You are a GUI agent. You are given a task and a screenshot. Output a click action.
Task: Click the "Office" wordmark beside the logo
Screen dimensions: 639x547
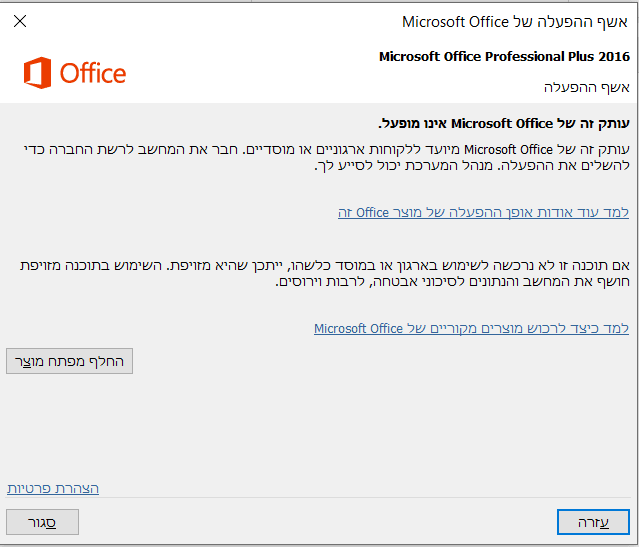93,73
